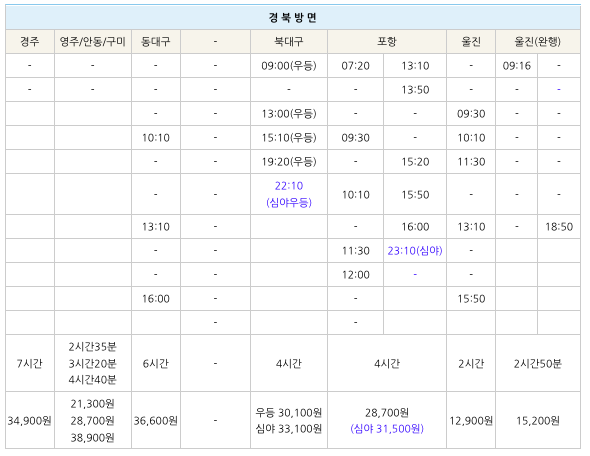Select the 영주/안동/구미 column header
The height and width of the screenshot is (456, 590).
tap(93, 41)
